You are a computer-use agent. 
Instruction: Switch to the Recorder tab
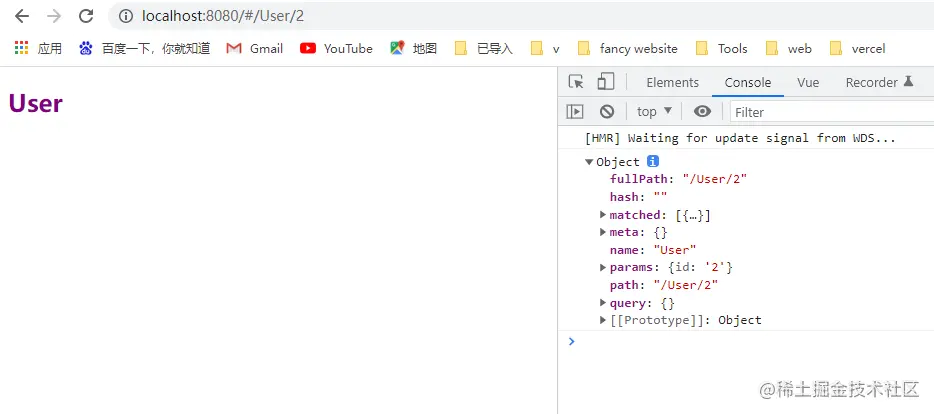[879, 82]
